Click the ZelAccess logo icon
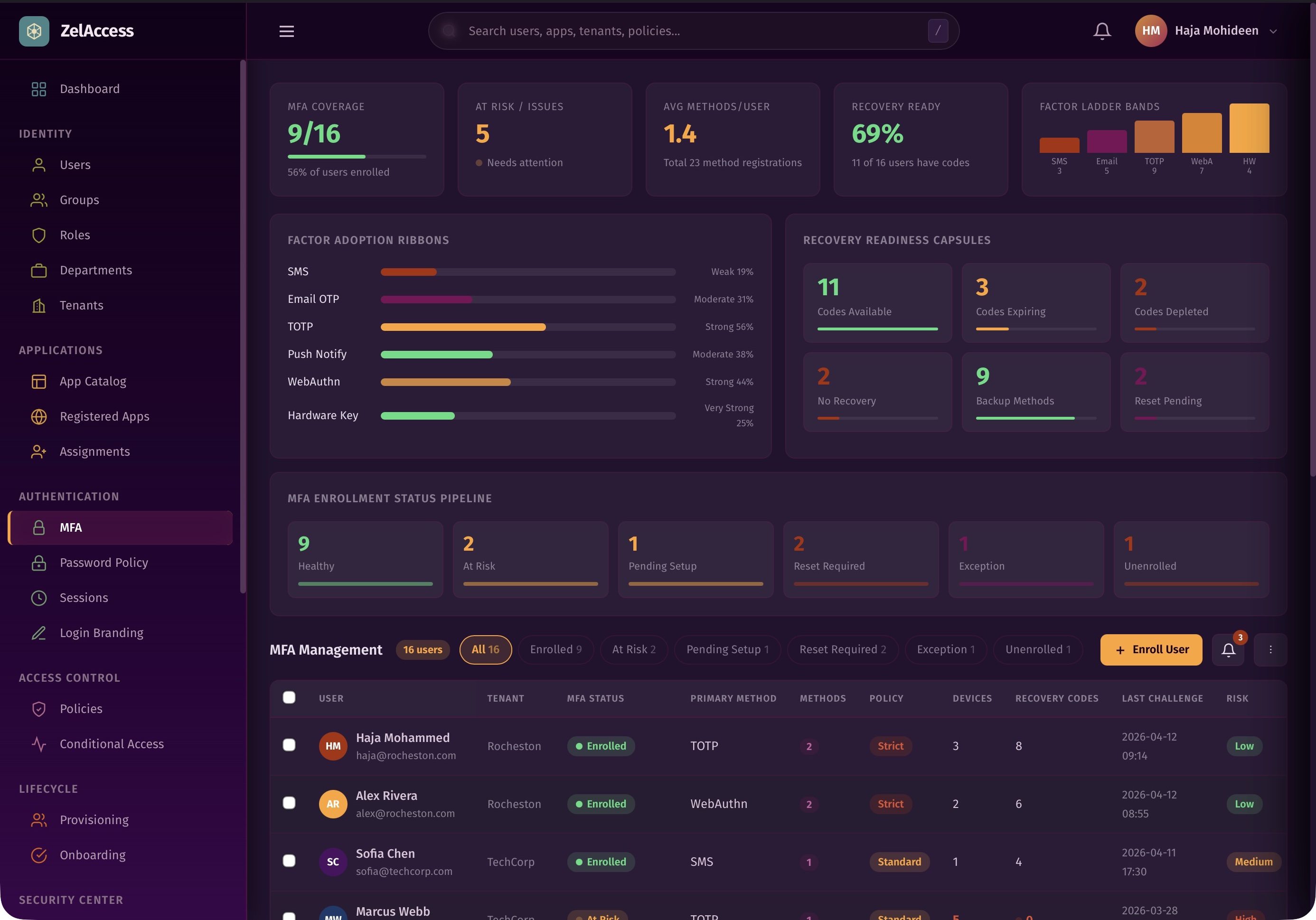 point(34,31)
